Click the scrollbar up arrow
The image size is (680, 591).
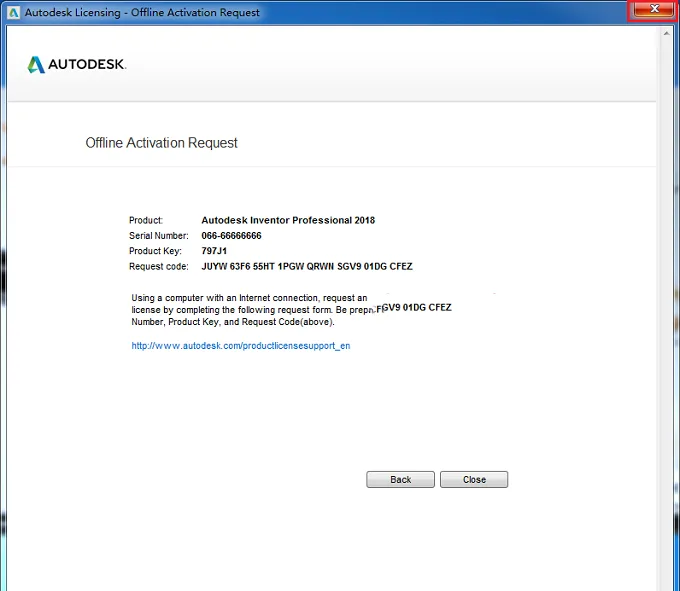pos(667,33)
